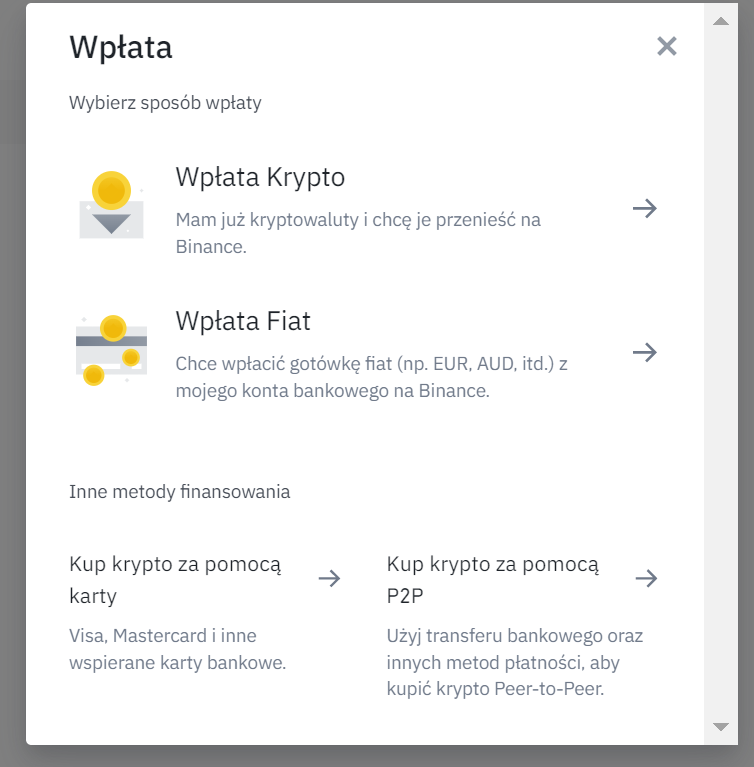This screenshot has height=767, width=754.
Task: Click the 'Wybierz sposób wpłaty' subtitle
Action: click(165, 103)
